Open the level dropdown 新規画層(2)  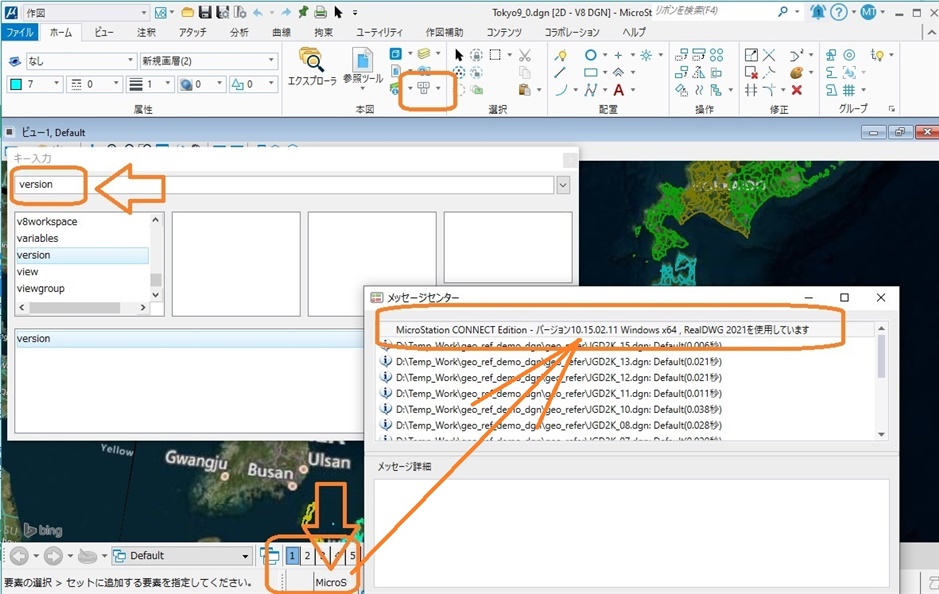pos(208,60)
